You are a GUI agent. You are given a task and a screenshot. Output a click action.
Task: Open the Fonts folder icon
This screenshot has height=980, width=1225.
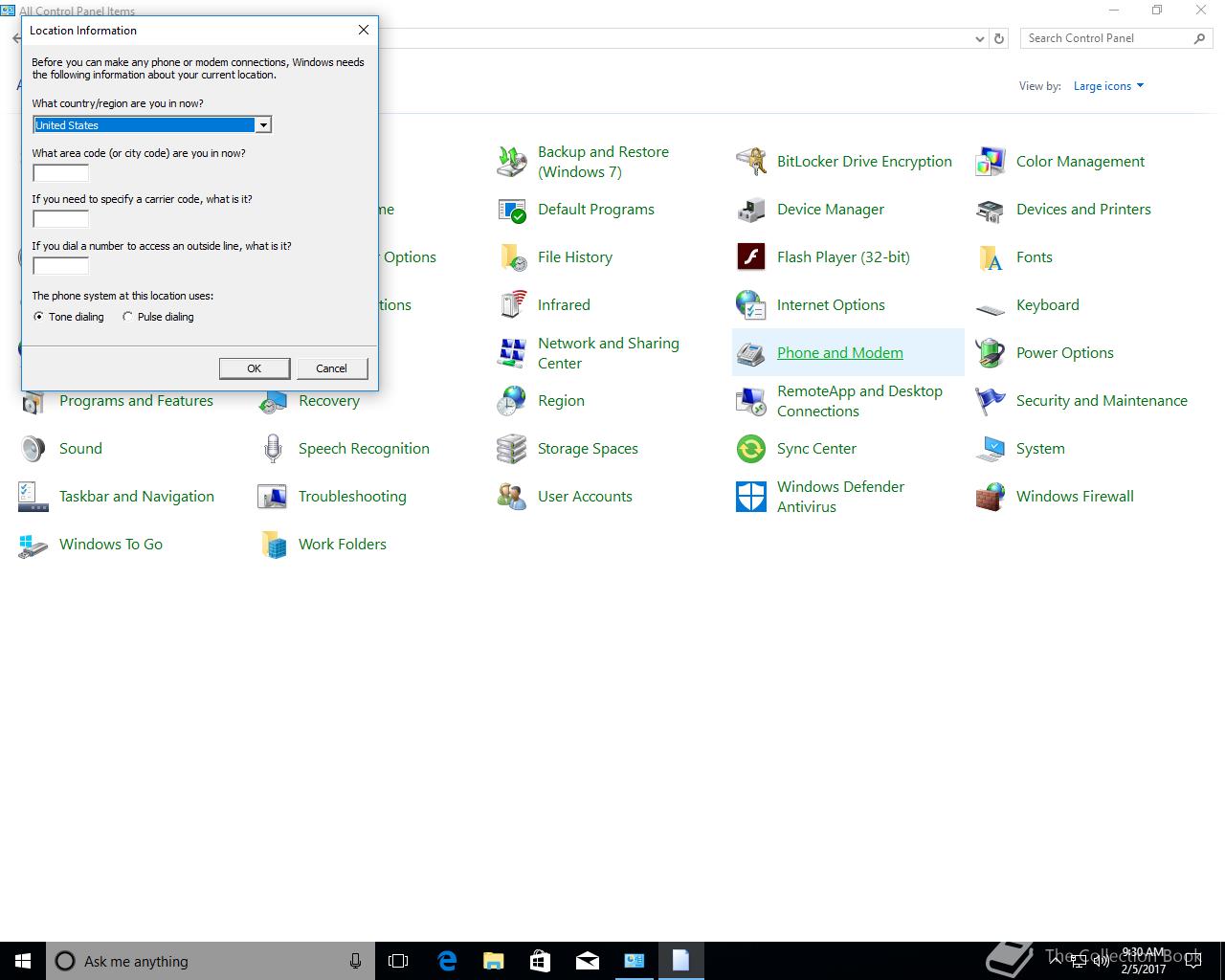pyautogui.click(x=991, y=257)
